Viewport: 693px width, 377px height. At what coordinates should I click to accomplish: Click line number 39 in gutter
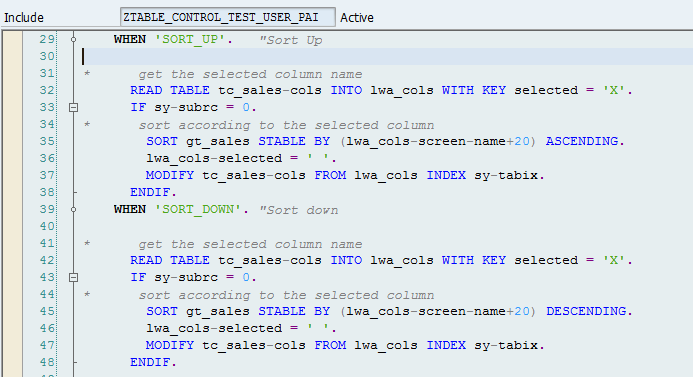pos(47,209)
